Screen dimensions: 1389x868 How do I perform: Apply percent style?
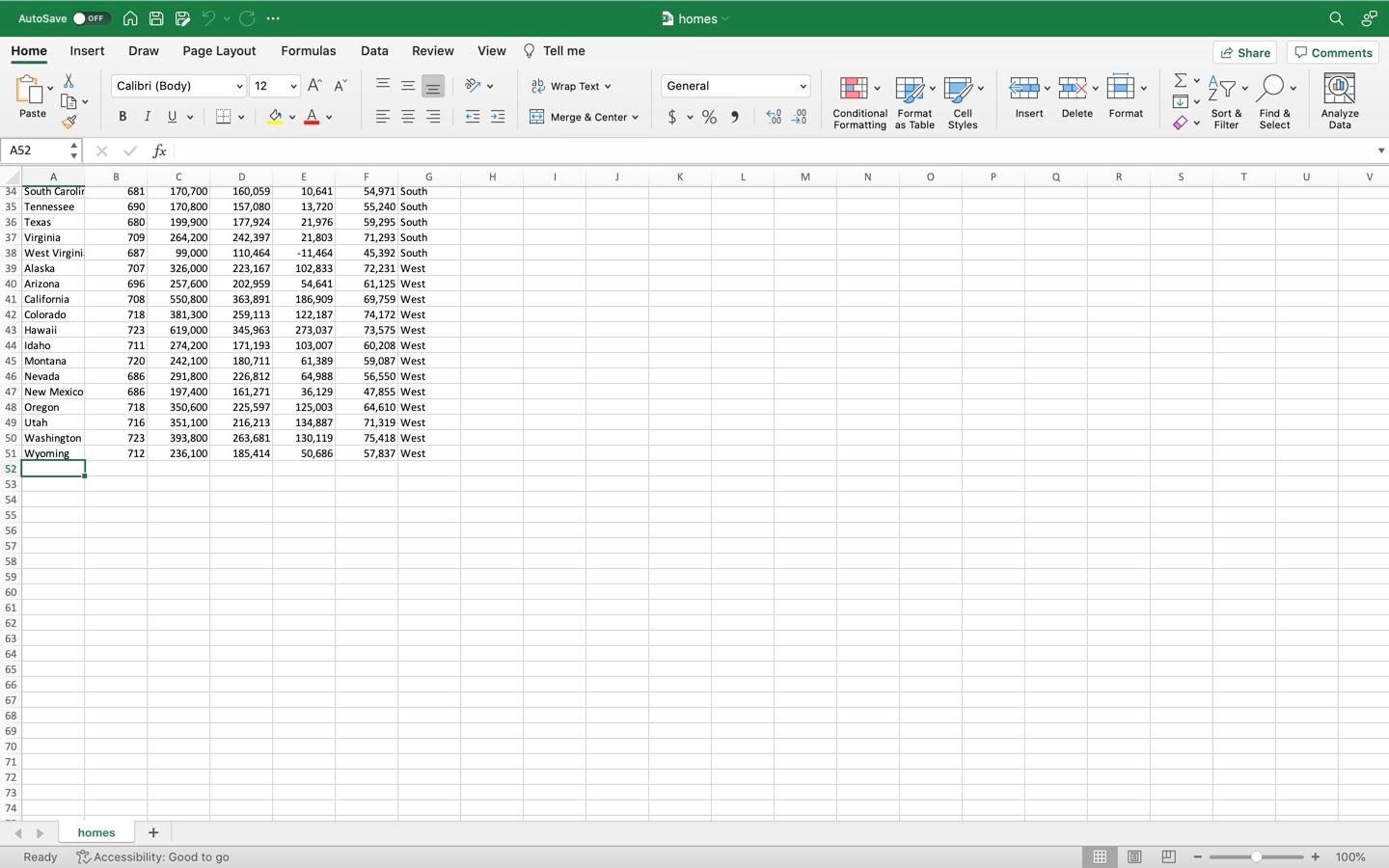[x=709, y=117]
